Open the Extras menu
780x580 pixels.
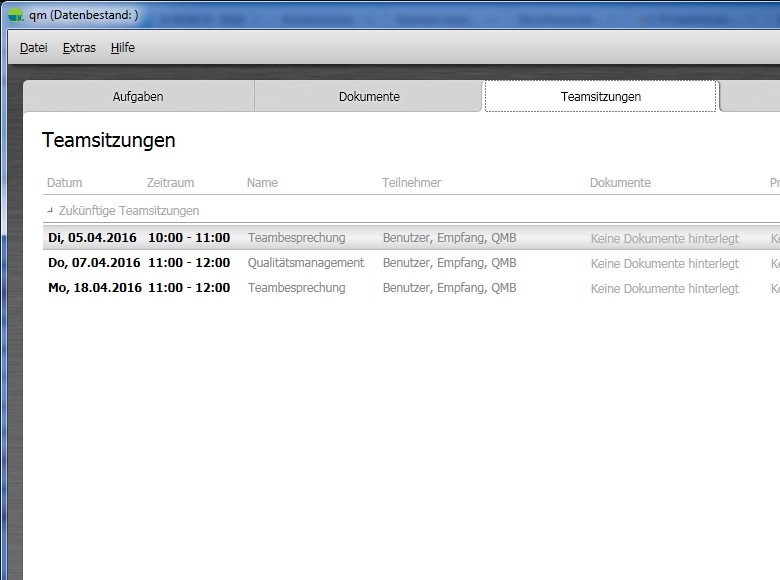pyautogui.click(x=79, y=48)
